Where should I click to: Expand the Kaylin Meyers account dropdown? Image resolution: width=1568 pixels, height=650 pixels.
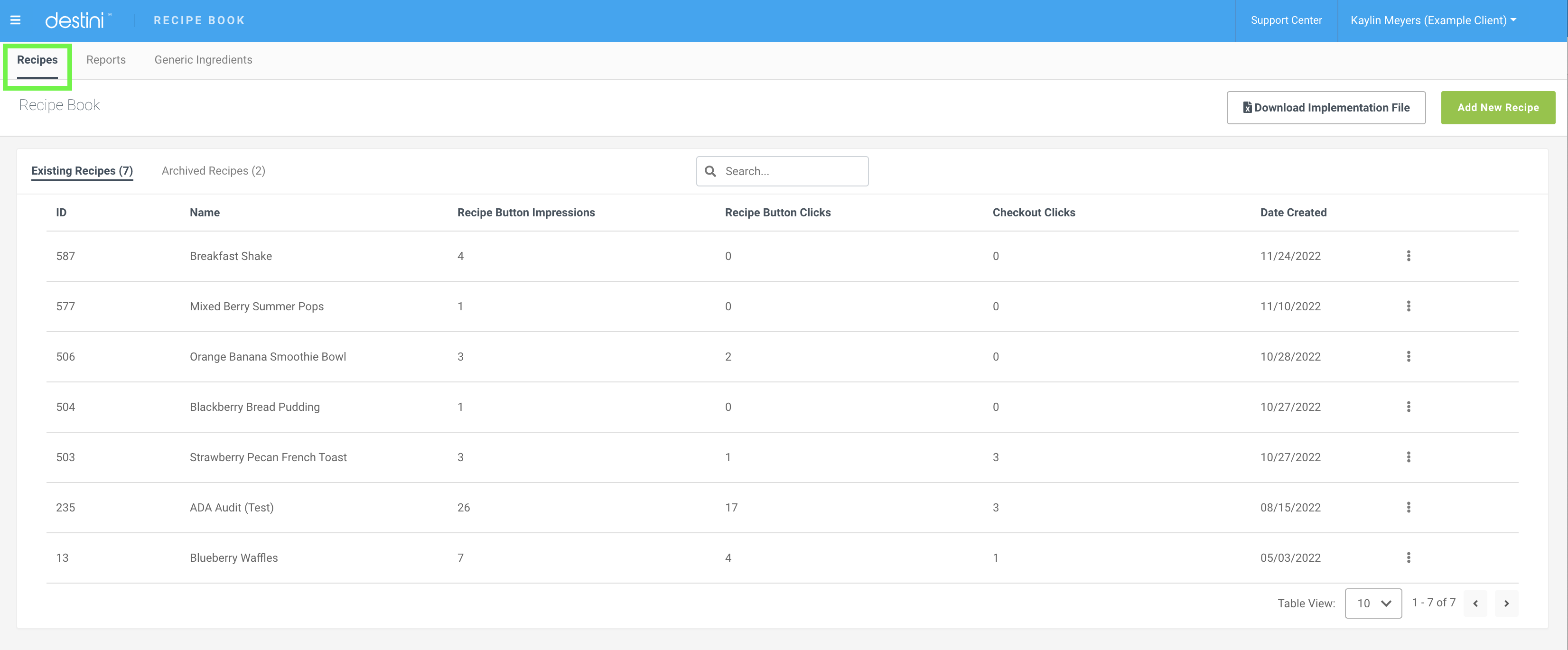[1433, 20]
